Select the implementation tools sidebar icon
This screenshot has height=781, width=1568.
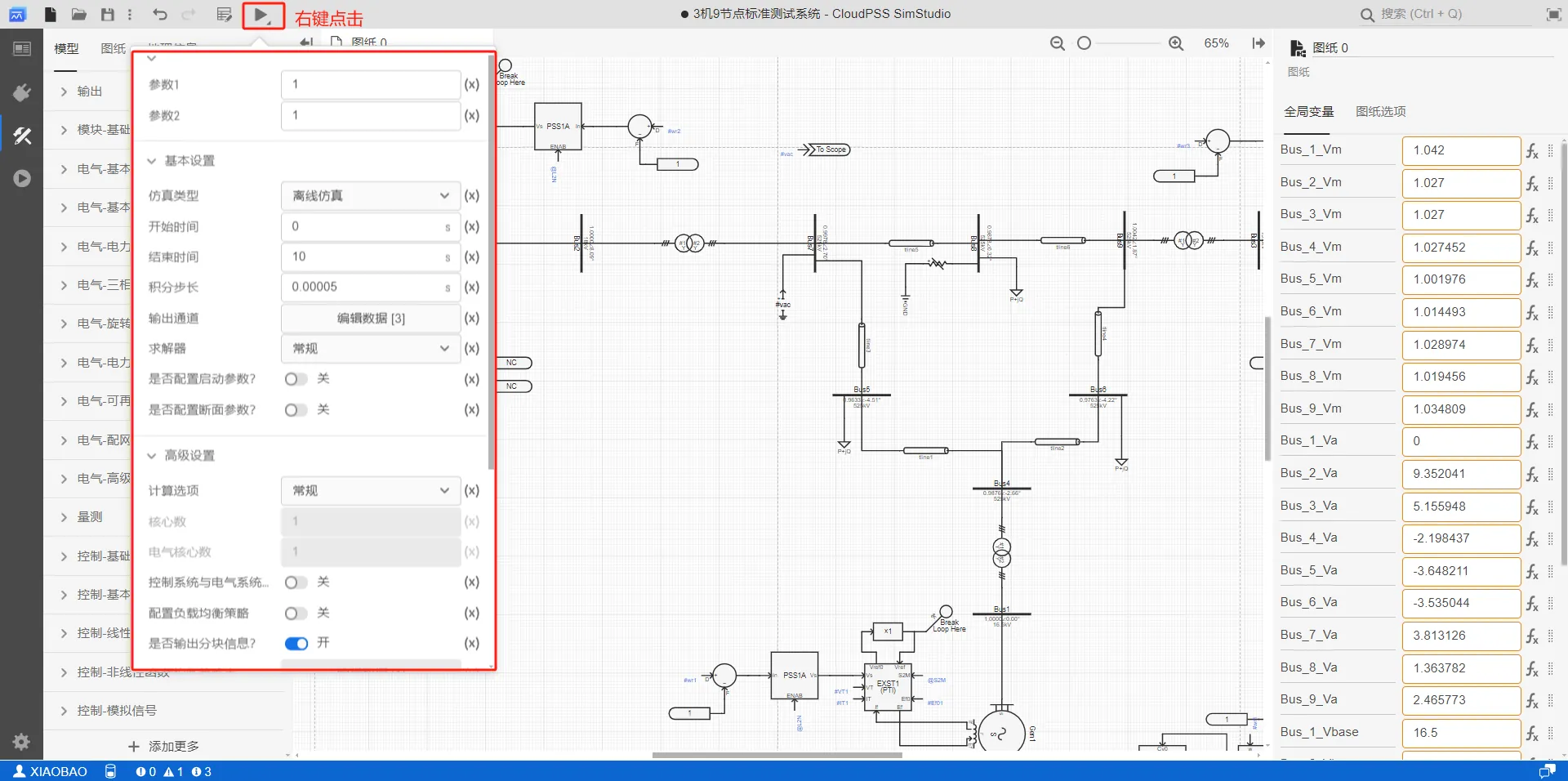[22, 136]
